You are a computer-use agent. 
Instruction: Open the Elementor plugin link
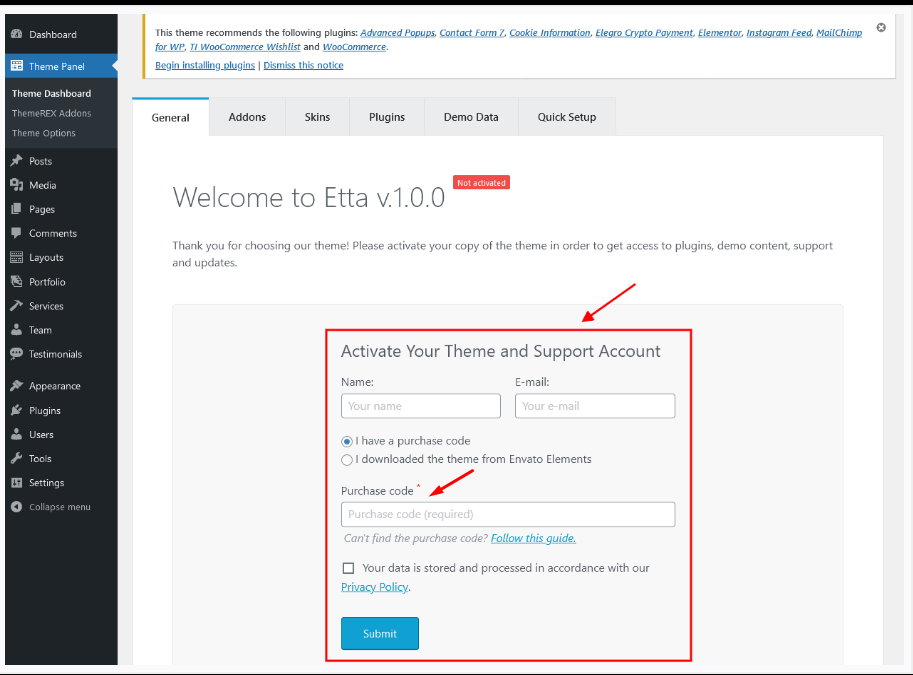pos(720,33)
